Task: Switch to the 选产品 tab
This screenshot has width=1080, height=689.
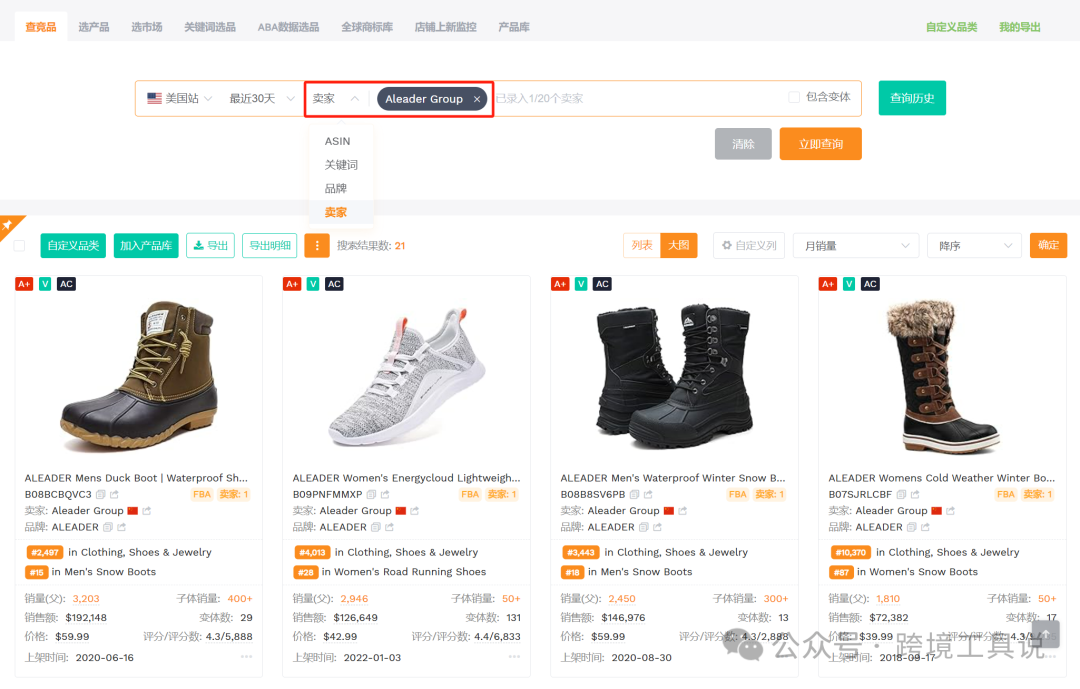Action: click(x=94, y=27)
